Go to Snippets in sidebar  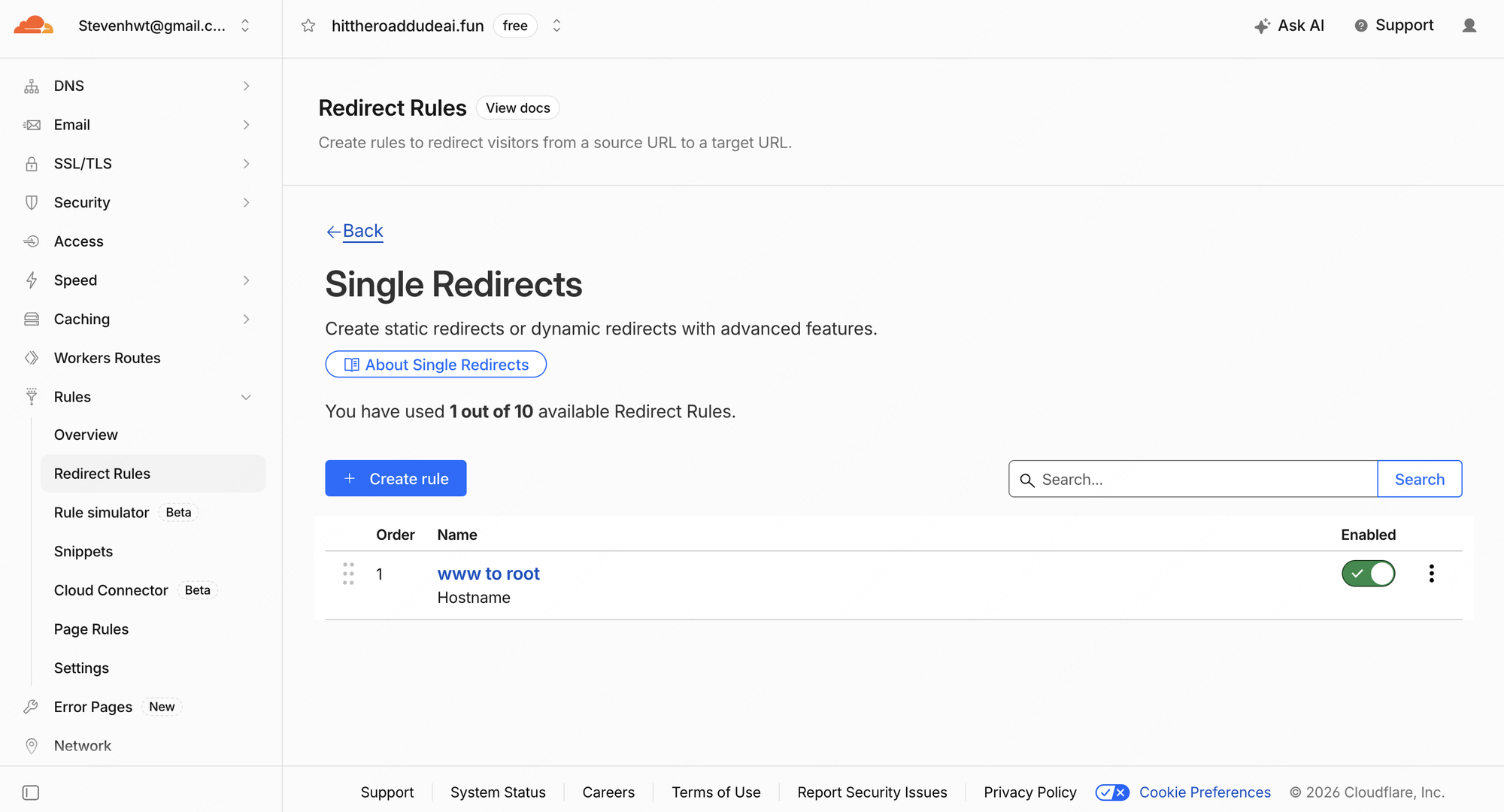[x=83, y=551]
